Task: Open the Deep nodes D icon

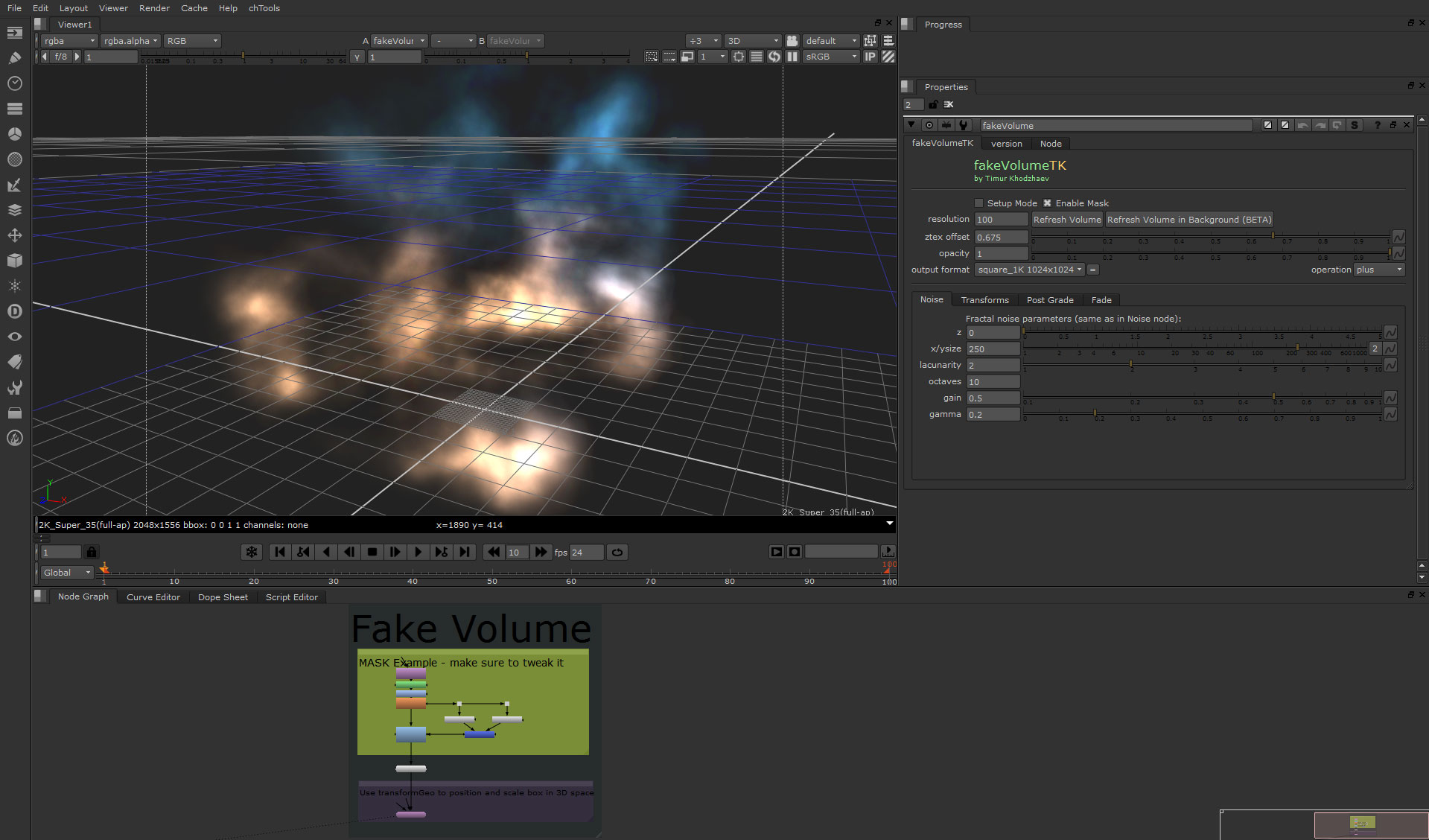Action: point(14,311)
